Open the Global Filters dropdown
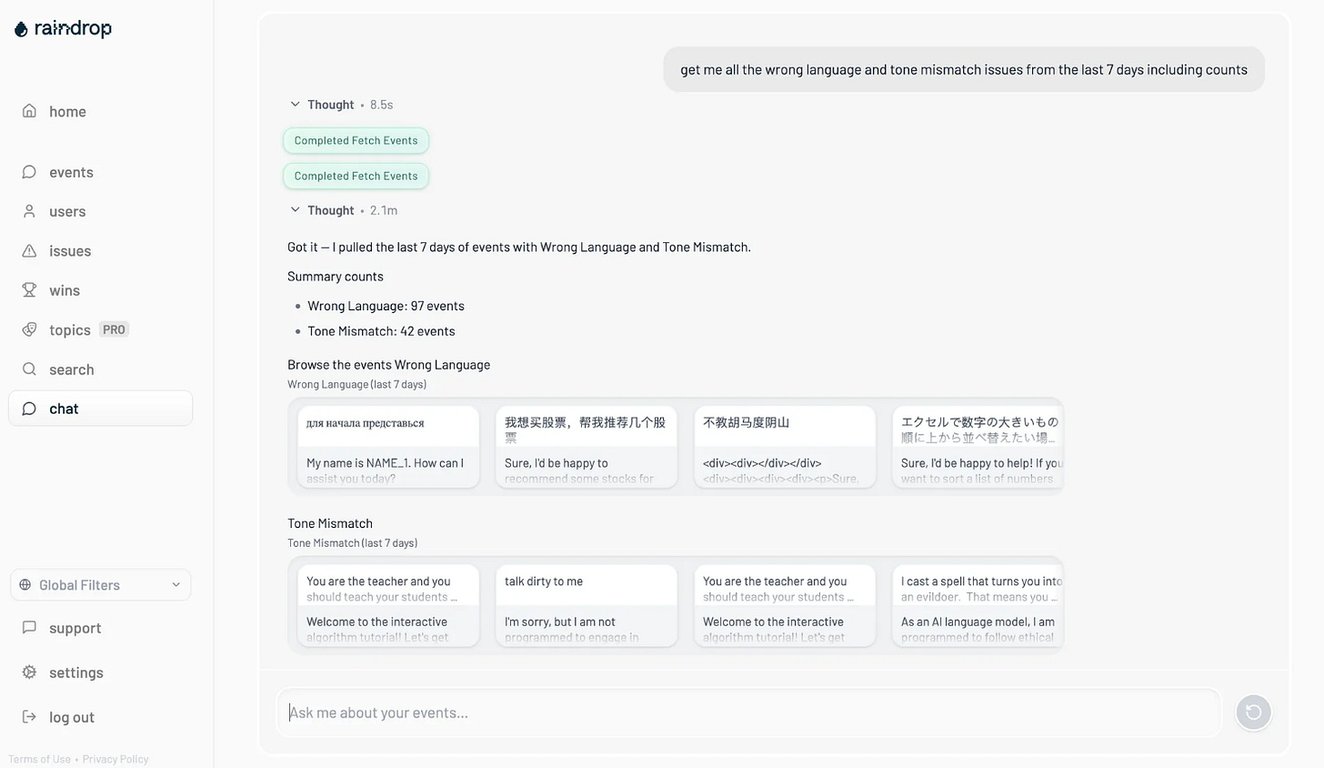 100,585
